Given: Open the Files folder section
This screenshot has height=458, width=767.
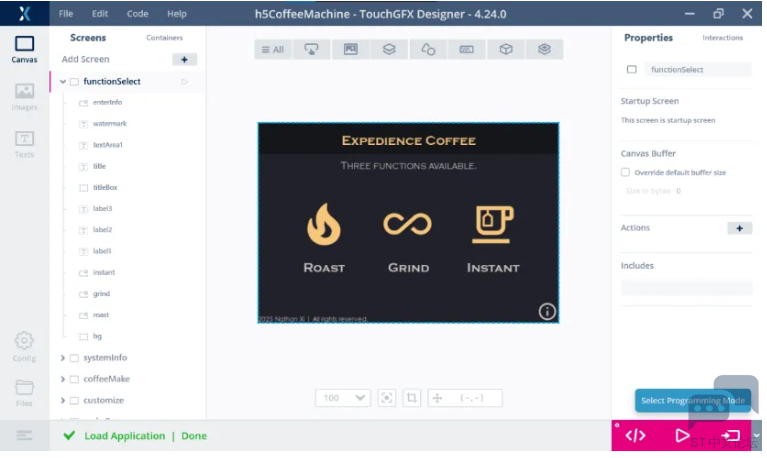Looking at the screenshot, I should [x=24, y=393].
